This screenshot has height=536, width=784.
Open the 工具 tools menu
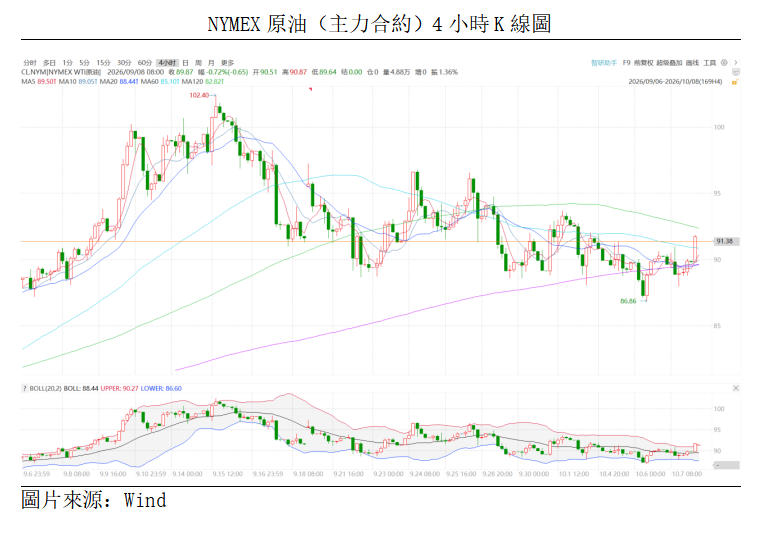pyautogui.click(x=710, y=62)
